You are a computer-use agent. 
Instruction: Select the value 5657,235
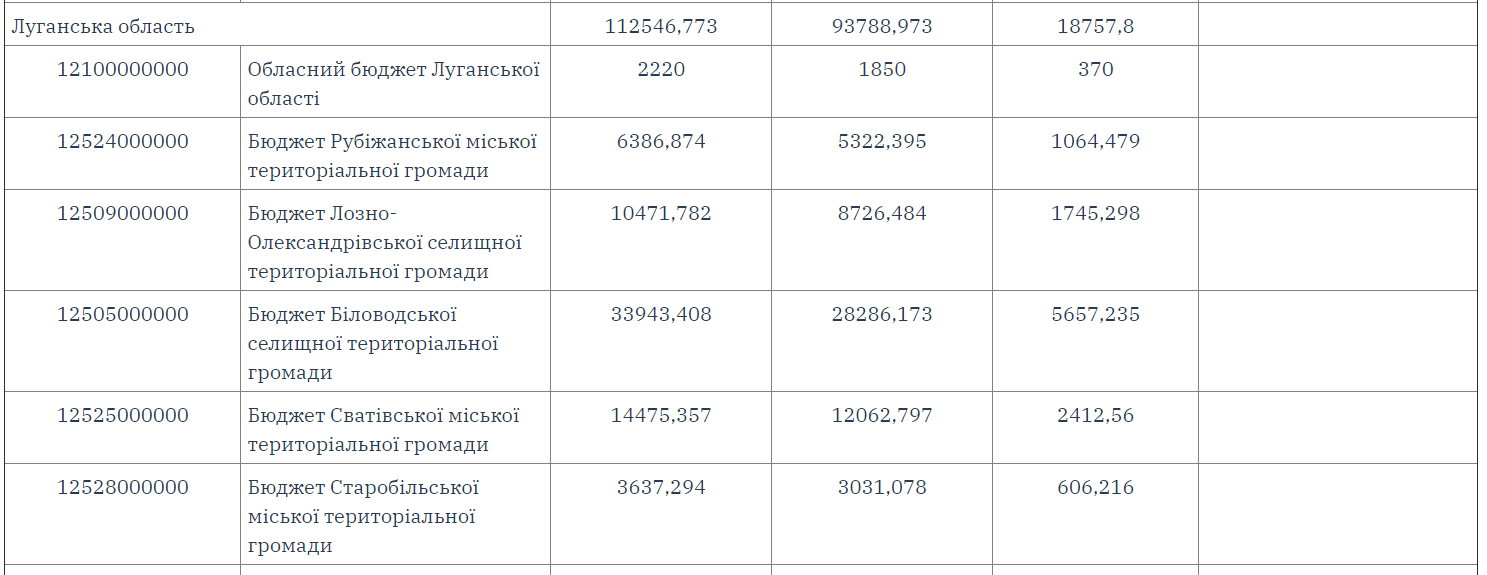(1095, 315)
